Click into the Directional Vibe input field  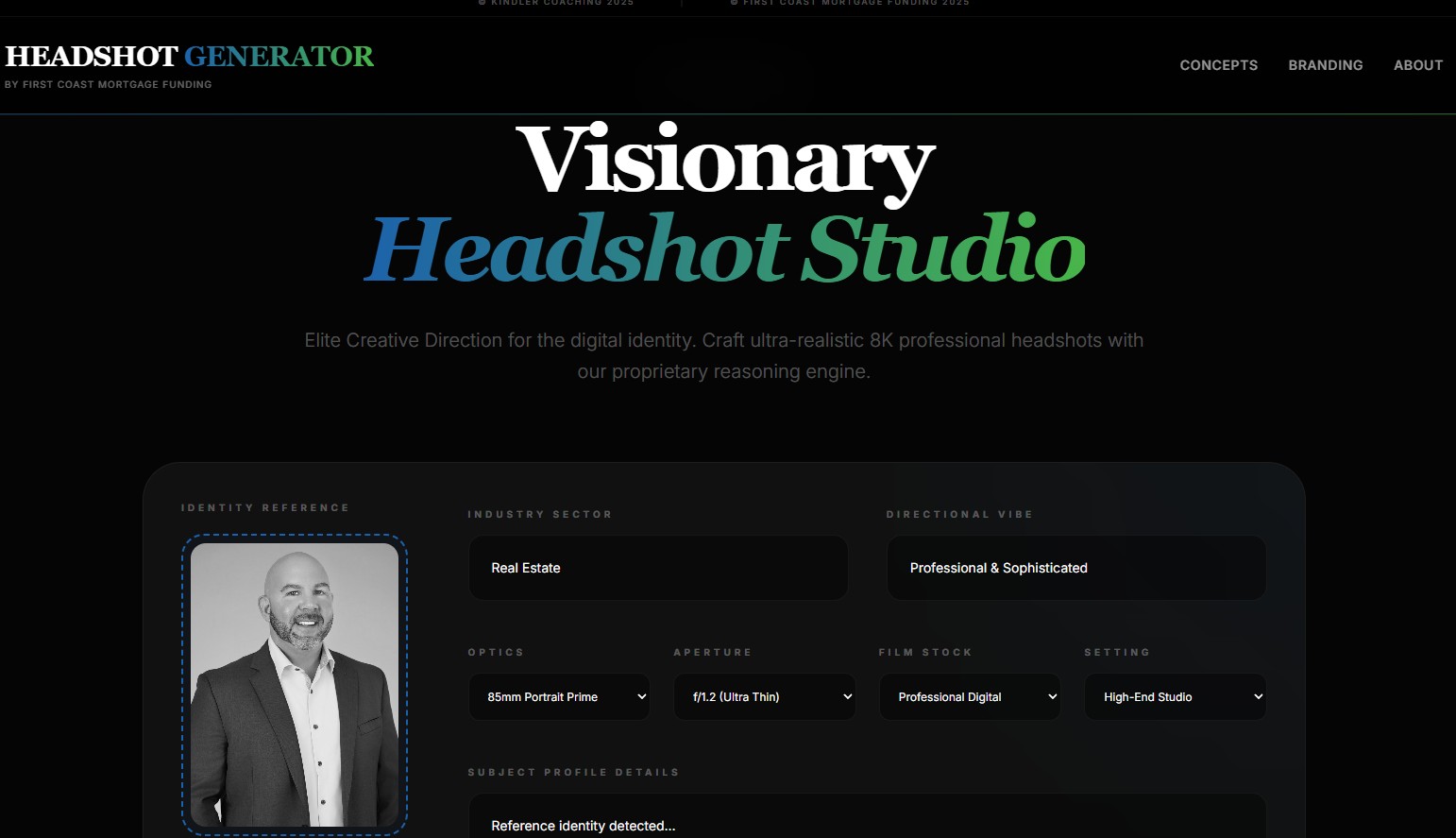[x=1076, y=568]
